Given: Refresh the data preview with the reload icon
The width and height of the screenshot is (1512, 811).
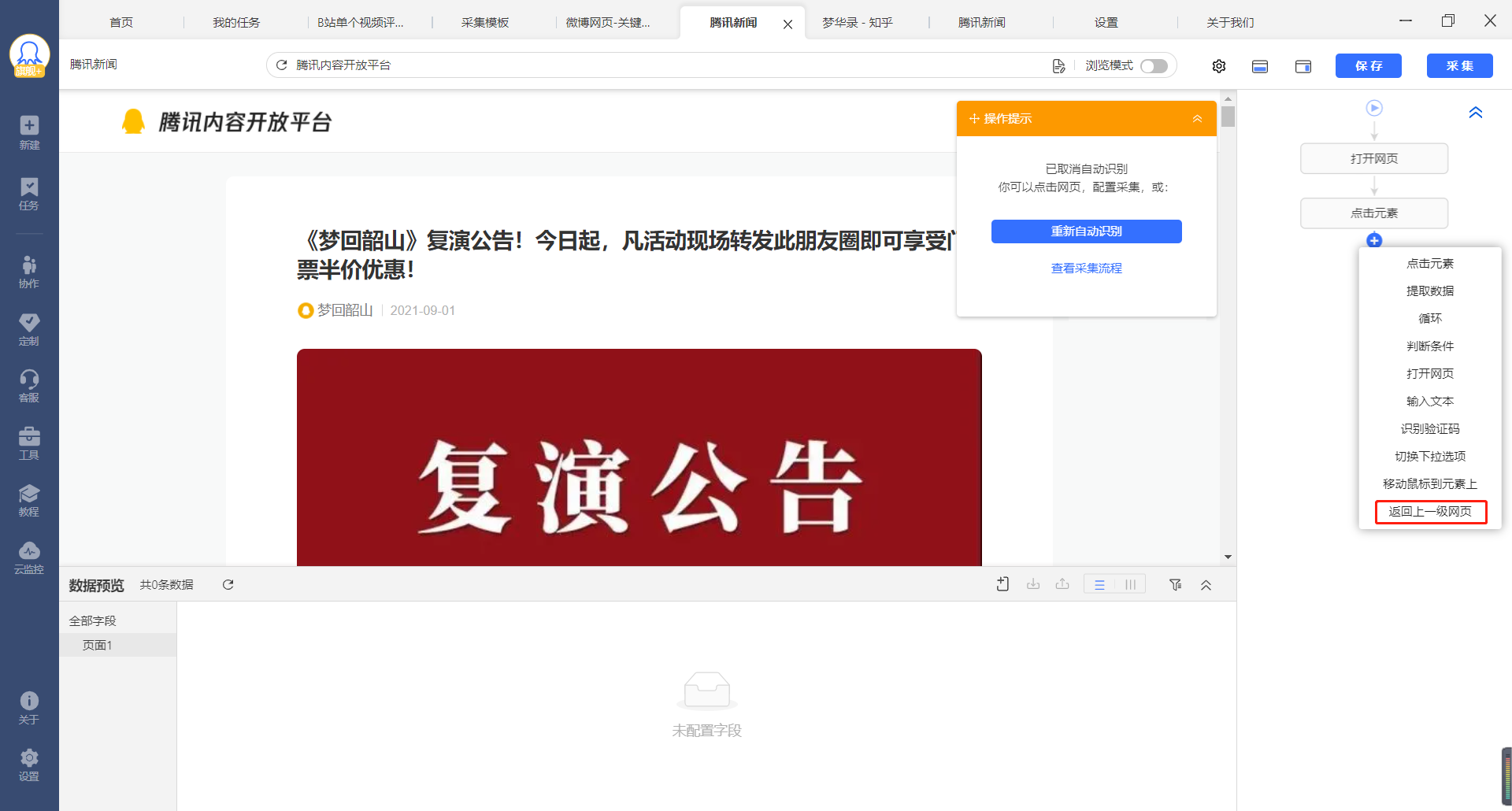Looking at the screenshot, I should (228, 584).
